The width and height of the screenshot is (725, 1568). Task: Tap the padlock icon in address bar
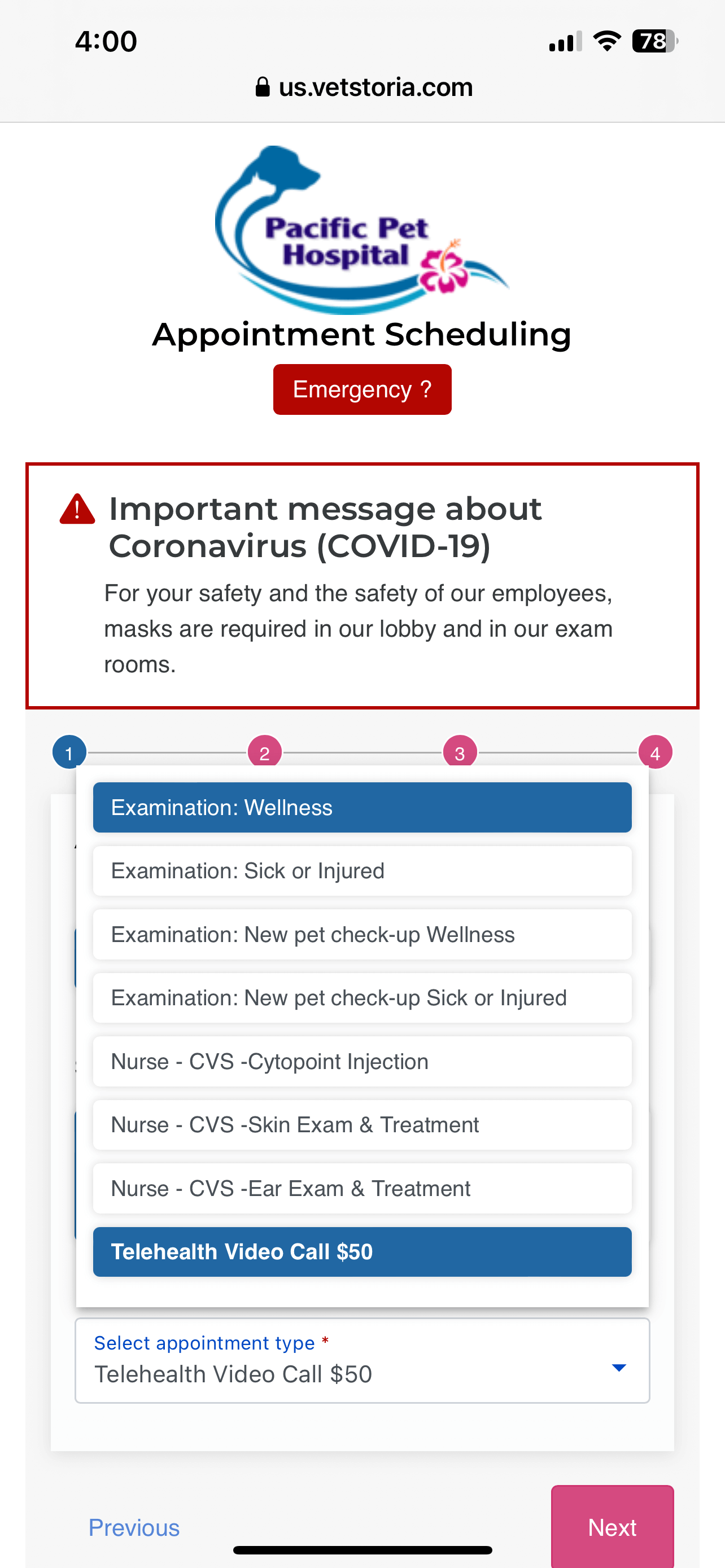pyautogui.click(x=263, y=87)
